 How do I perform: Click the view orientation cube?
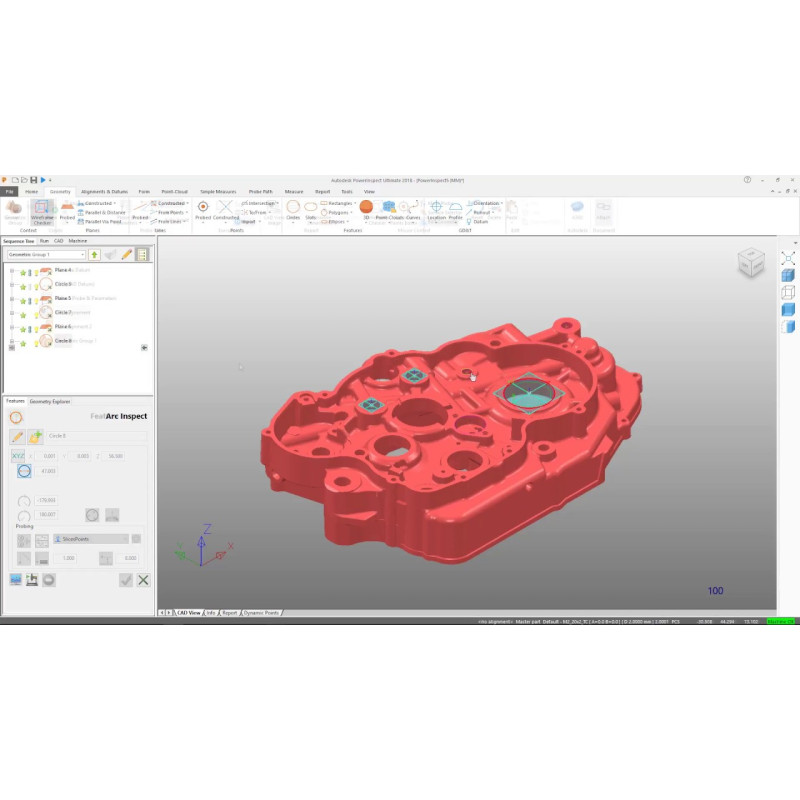tap(751, 264)
